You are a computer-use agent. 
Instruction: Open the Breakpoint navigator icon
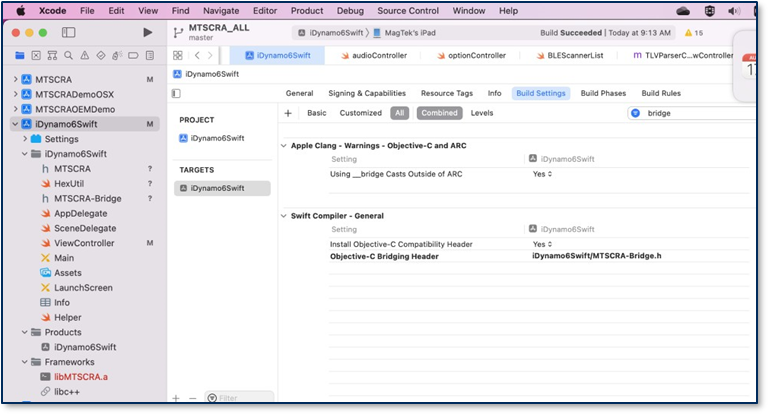tap(133, 55)
